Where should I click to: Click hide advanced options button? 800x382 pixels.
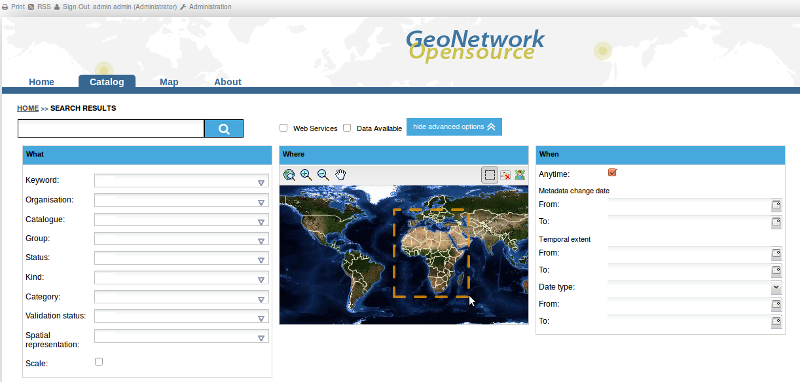tap(454, 127)
